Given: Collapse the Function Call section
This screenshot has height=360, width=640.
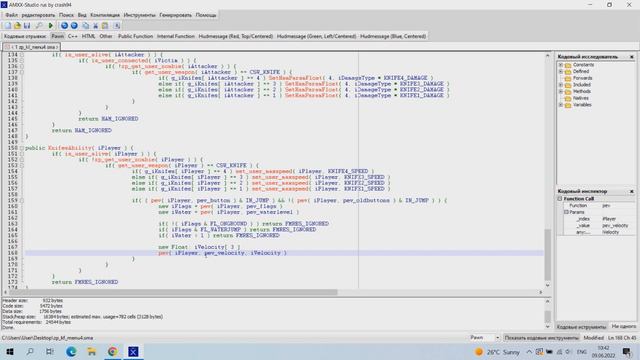Looking at the screenshot, I should coord(560,199).
